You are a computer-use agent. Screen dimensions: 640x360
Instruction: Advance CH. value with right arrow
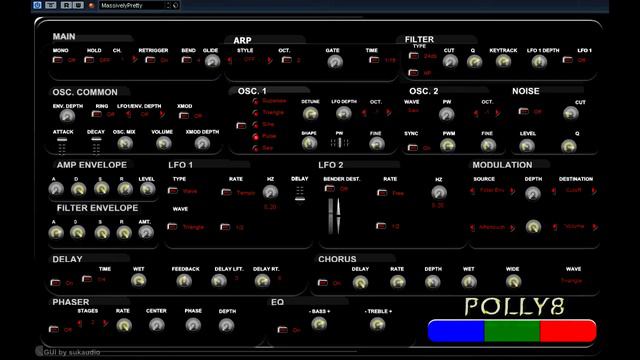tap(134, 60)
